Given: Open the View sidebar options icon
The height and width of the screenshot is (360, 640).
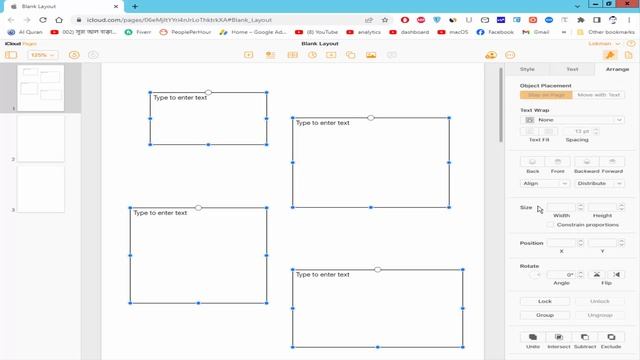Looking at the screenshot, I should tap(11, 55).
